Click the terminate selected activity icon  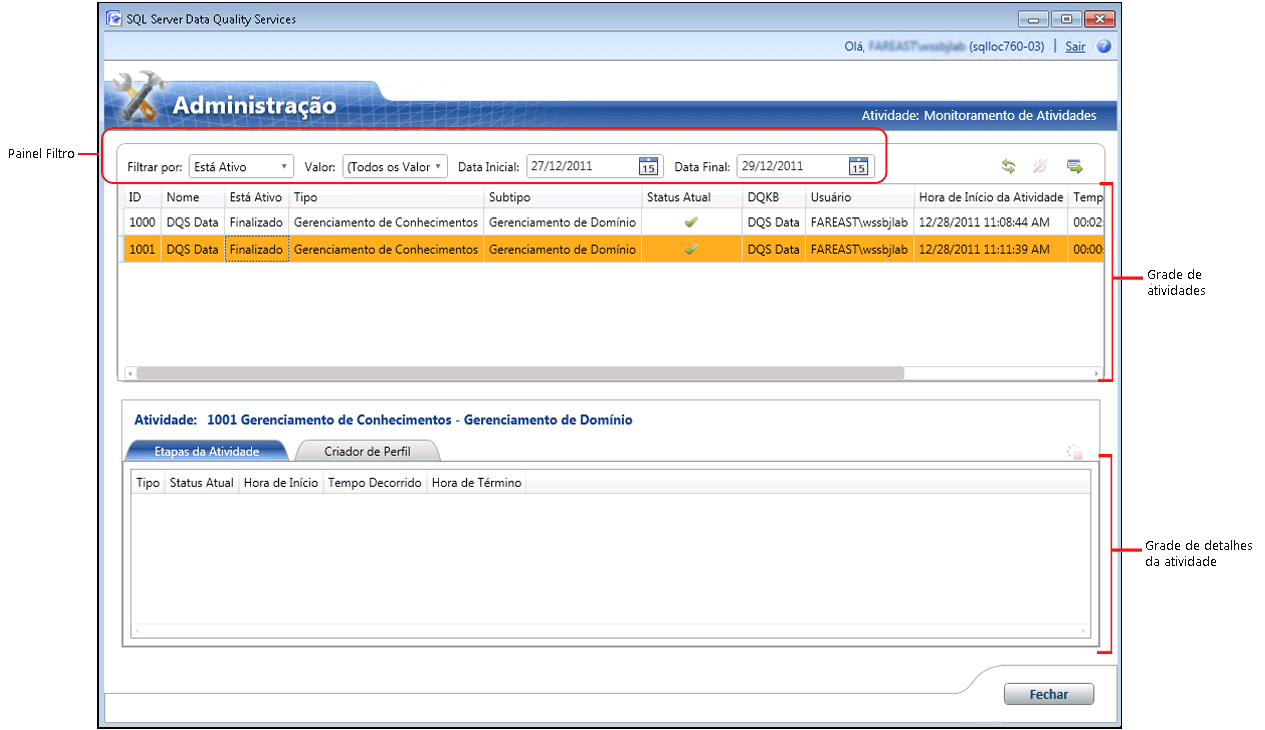[x=1040, y=167]
